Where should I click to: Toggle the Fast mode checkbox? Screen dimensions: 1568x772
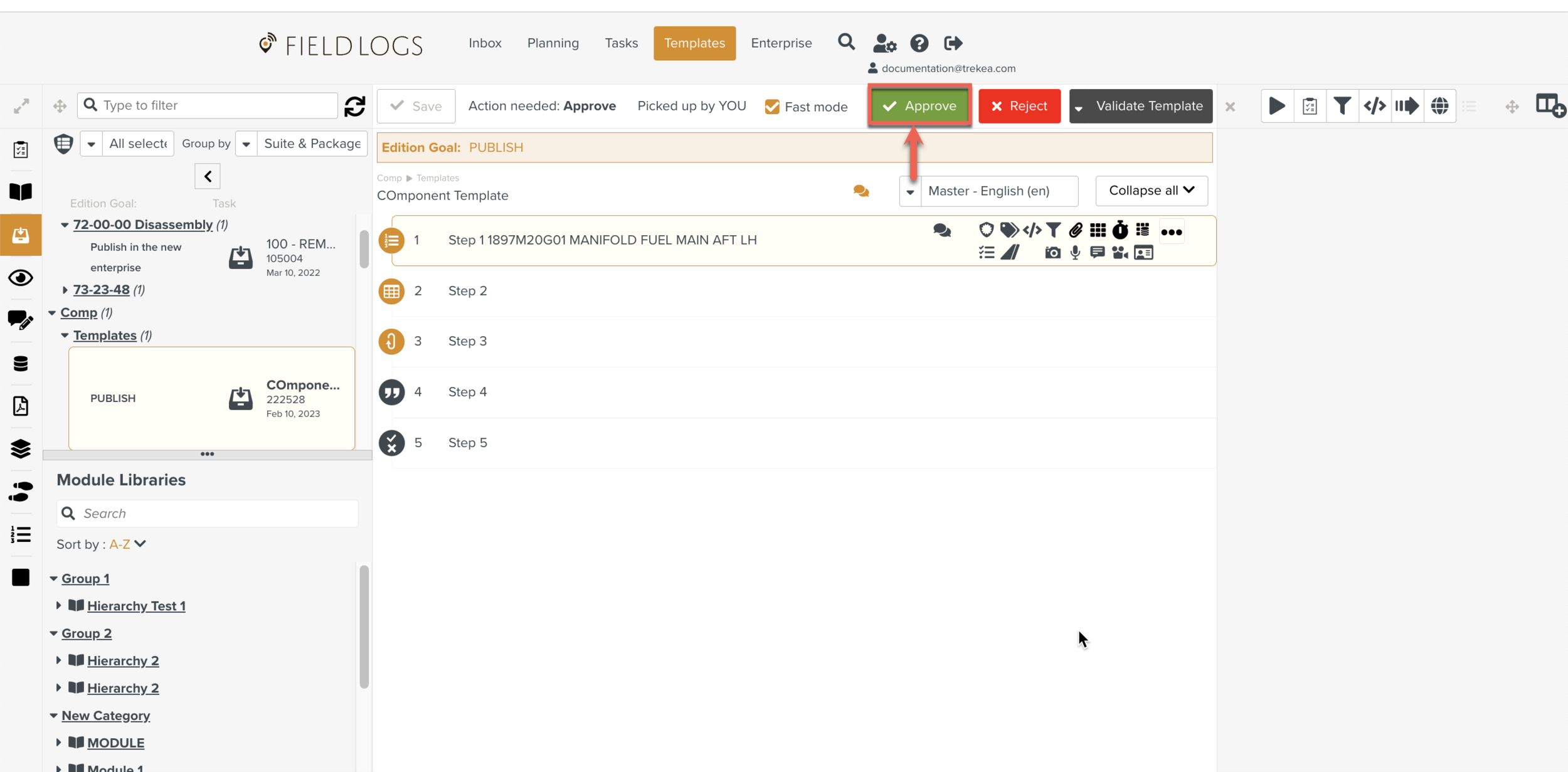772,107
